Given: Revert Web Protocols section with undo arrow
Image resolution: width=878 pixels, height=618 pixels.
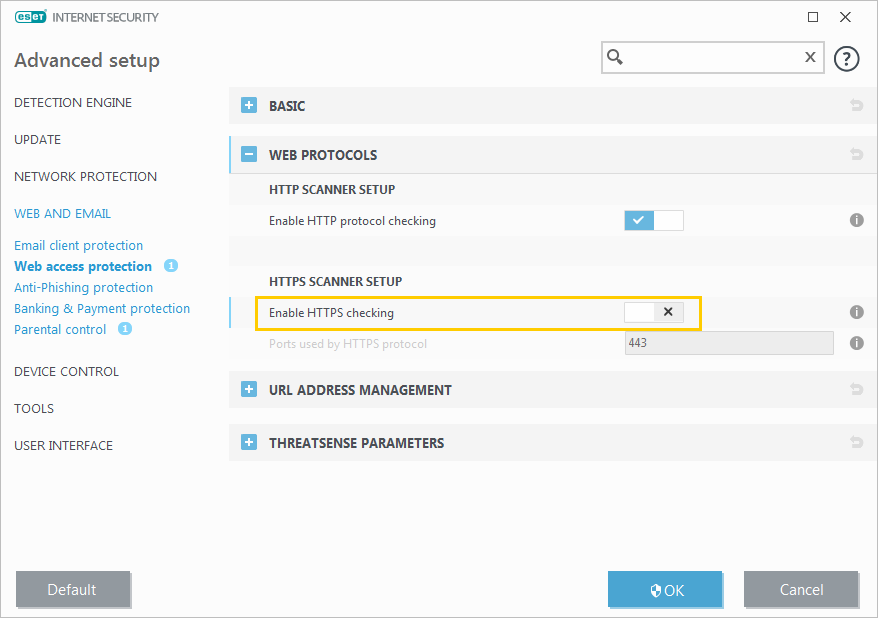Looking at the screenshot, I should [x=856, y=155].
